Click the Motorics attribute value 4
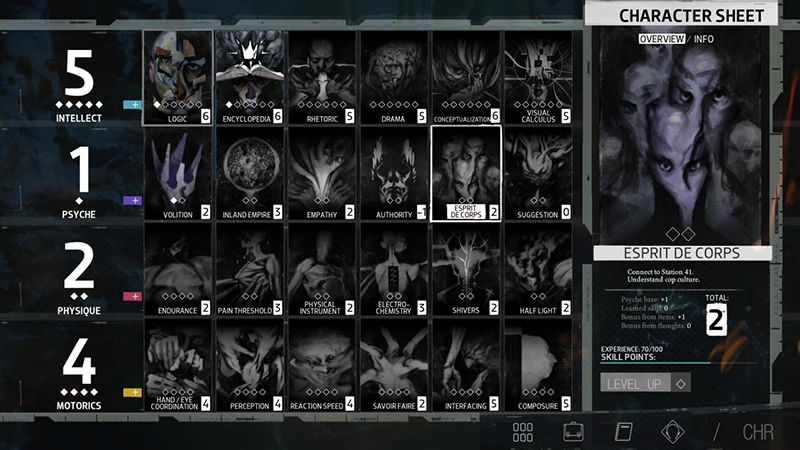Screen dimensions: 800x450 click(79, 361)
